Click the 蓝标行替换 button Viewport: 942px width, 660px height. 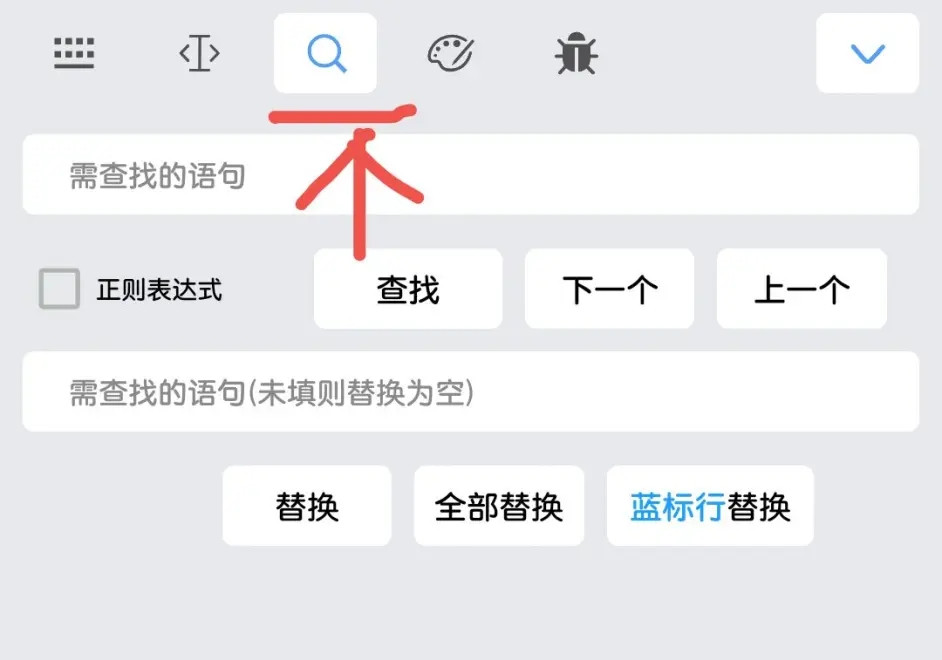pos(710,506)
